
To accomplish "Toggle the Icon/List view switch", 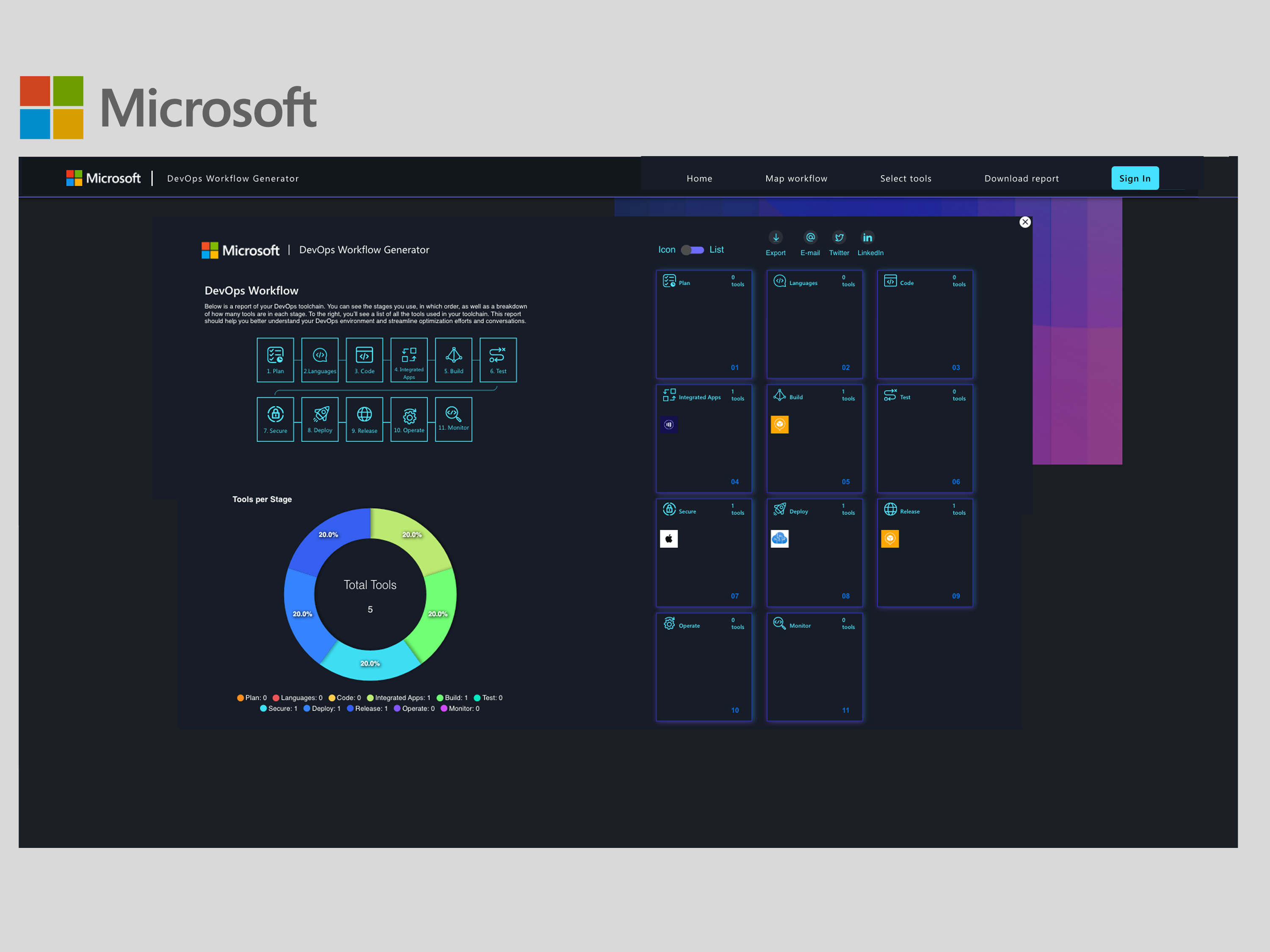I will (x=693, y=250).
